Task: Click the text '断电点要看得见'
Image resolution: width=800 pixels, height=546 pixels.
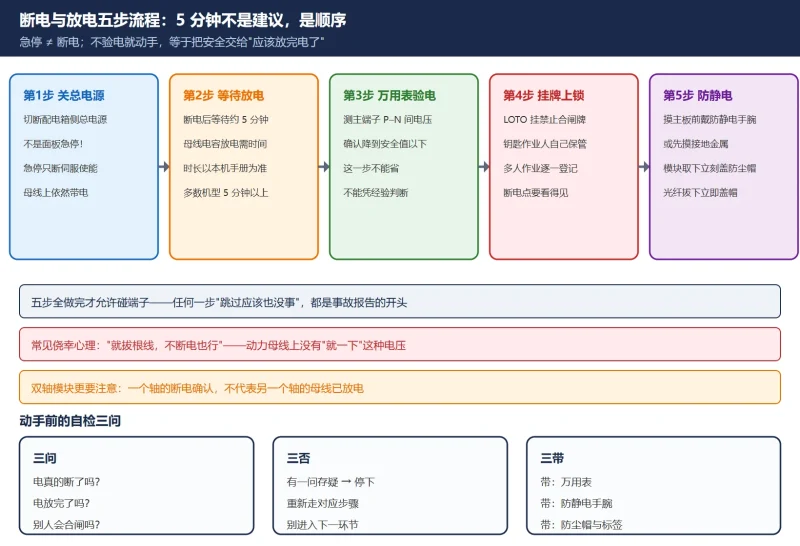Action: pyautogui.click(x=536, y=192)
